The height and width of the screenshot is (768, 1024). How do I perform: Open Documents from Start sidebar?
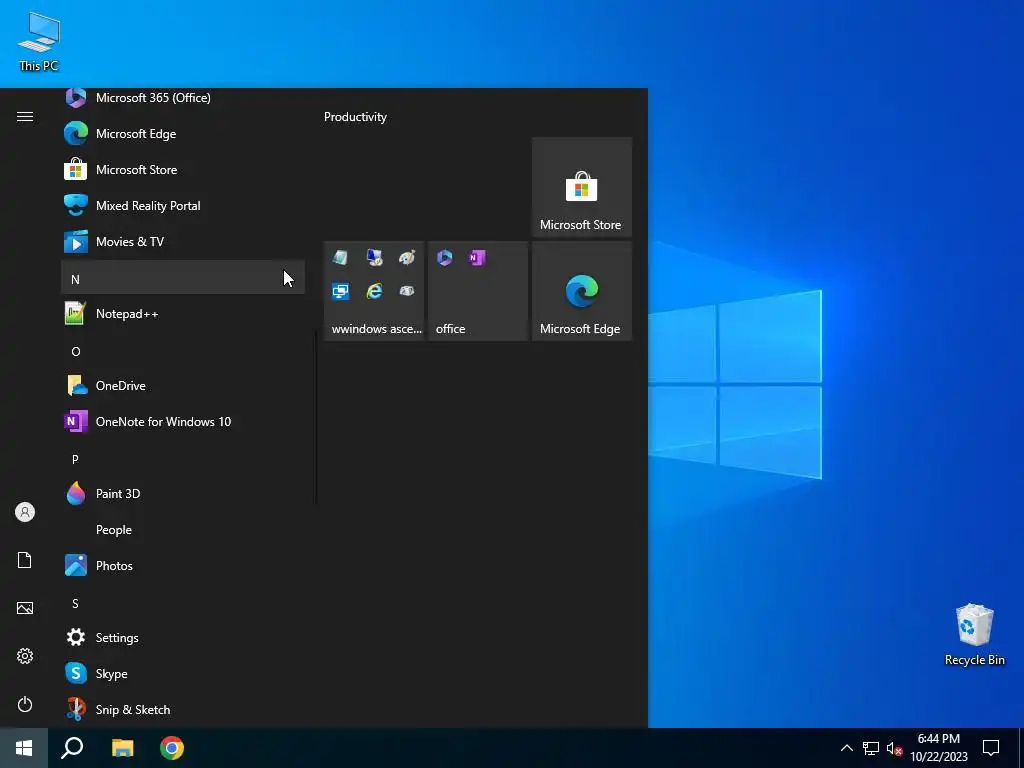click(x=25, y=560)
